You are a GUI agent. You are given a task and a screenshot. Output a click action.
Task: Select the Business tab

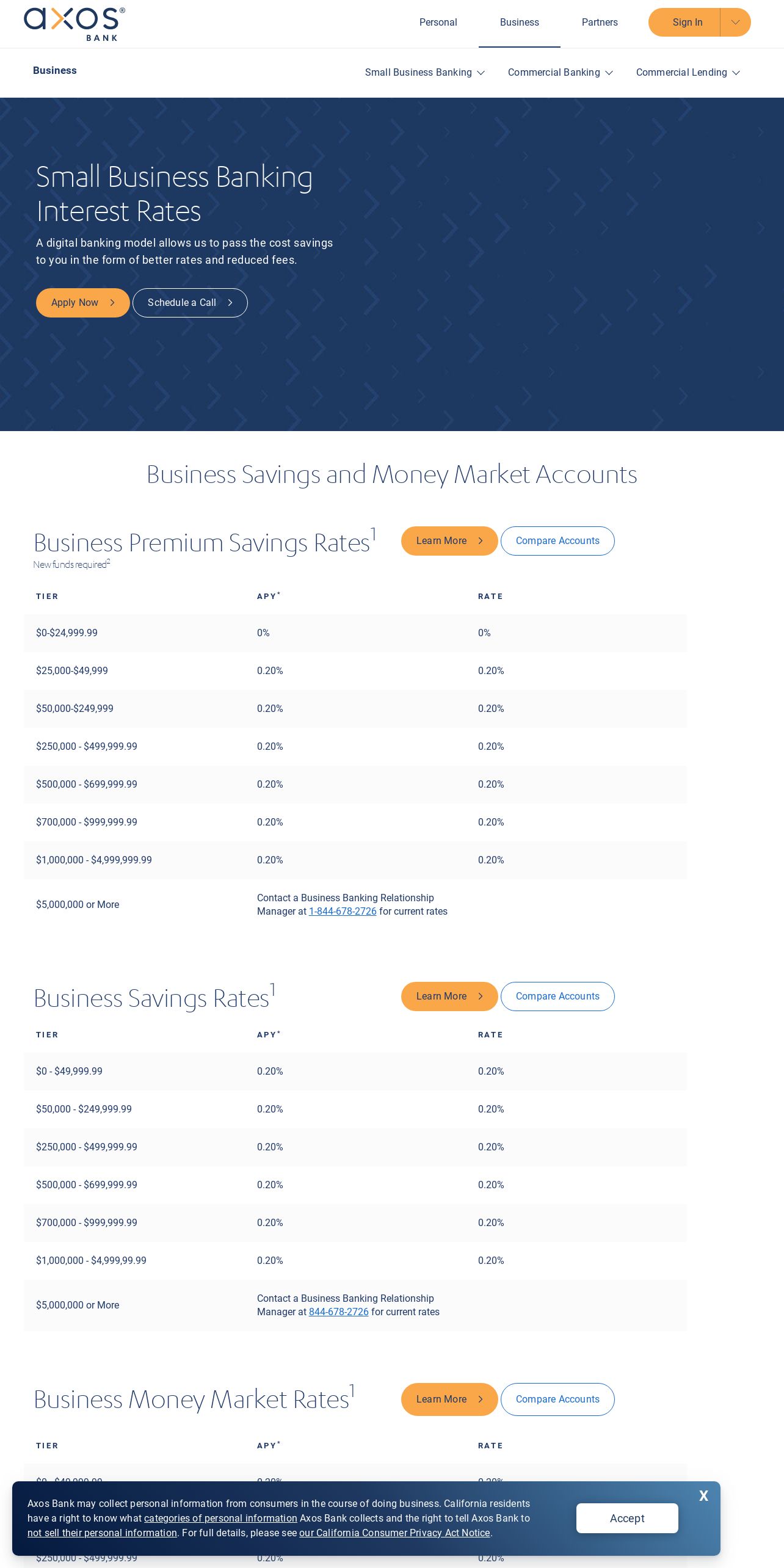(x=520, y=22)
